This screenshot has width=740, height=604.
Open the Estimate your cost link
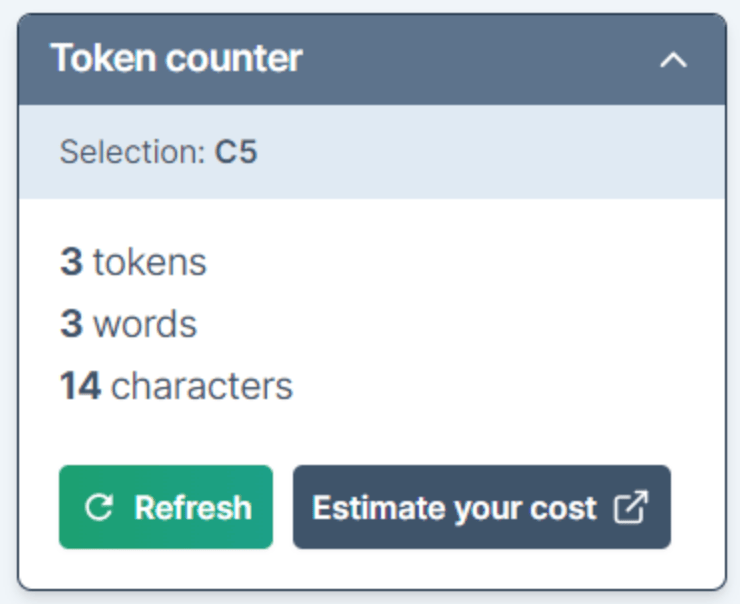pyautogui.click(x=482, y=507)
